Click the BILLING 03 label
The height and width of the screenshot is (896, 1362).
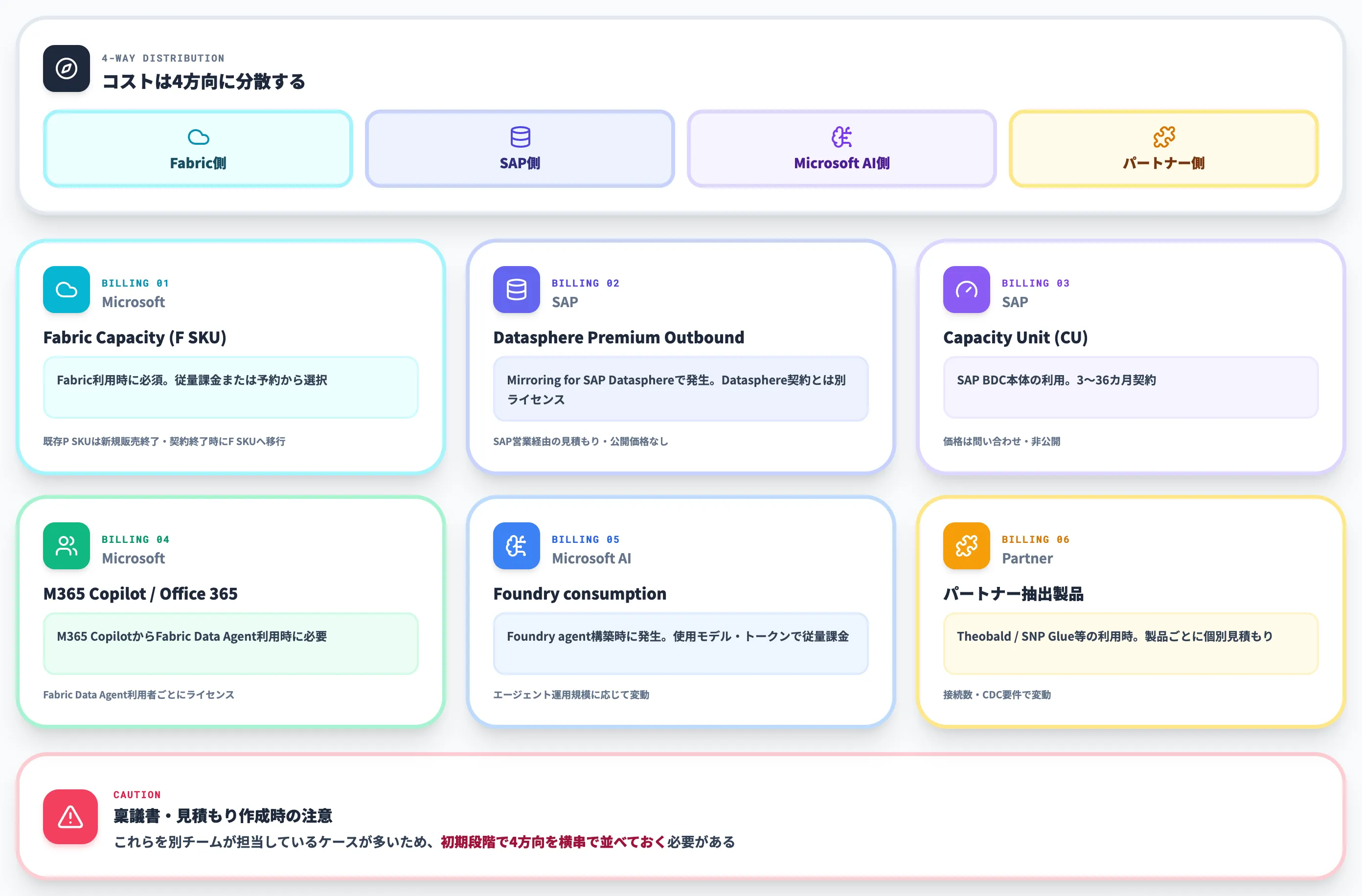click(1035, 283)
